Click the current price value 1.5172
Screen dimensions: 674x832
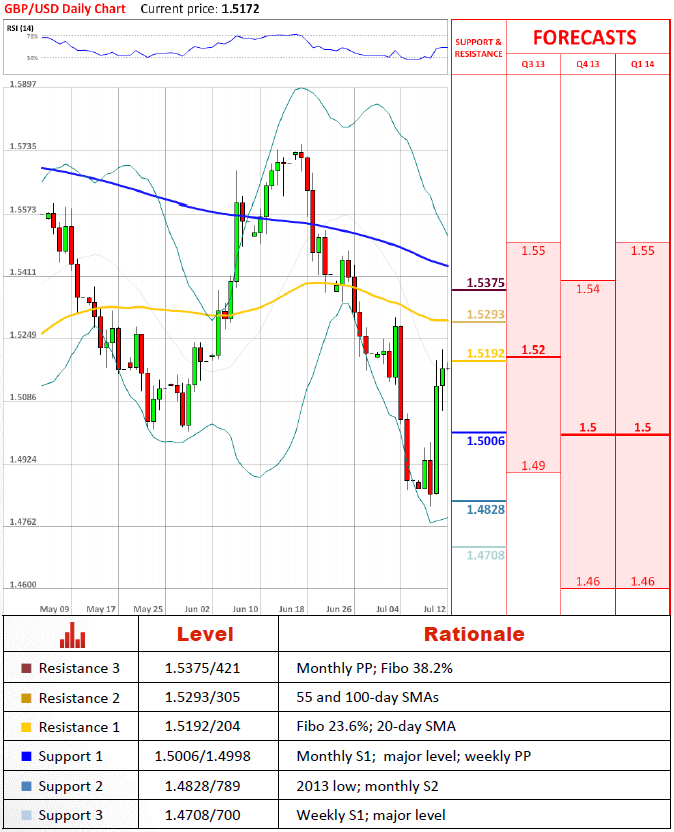tap(240, 9)
